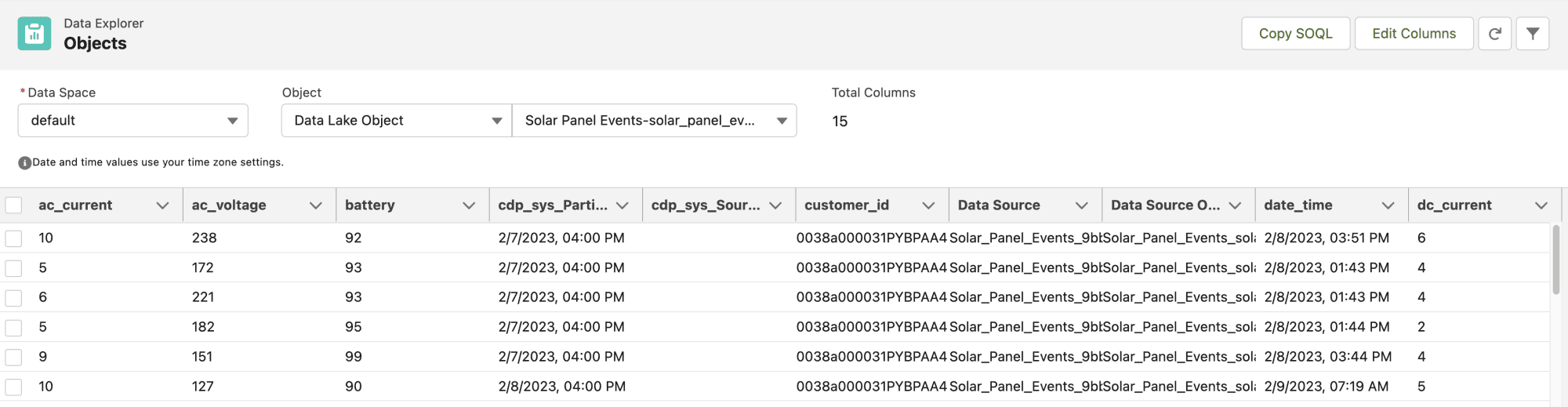This screenshot has height=407, width=1568.
Task: Click the info icon beside time zone note
Action: tap(25, 163)
